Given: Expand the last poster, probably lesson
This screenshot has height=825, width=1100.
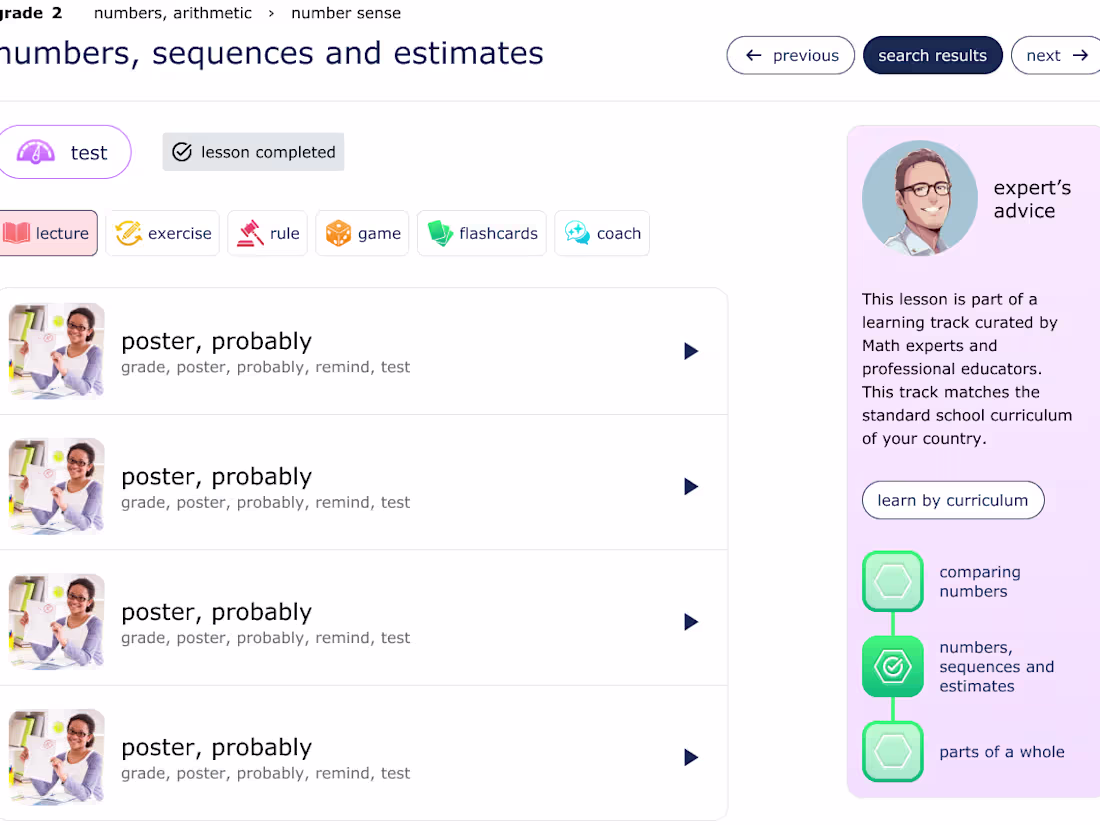Looking at the screenshot, I should click(x=690, y=757).
